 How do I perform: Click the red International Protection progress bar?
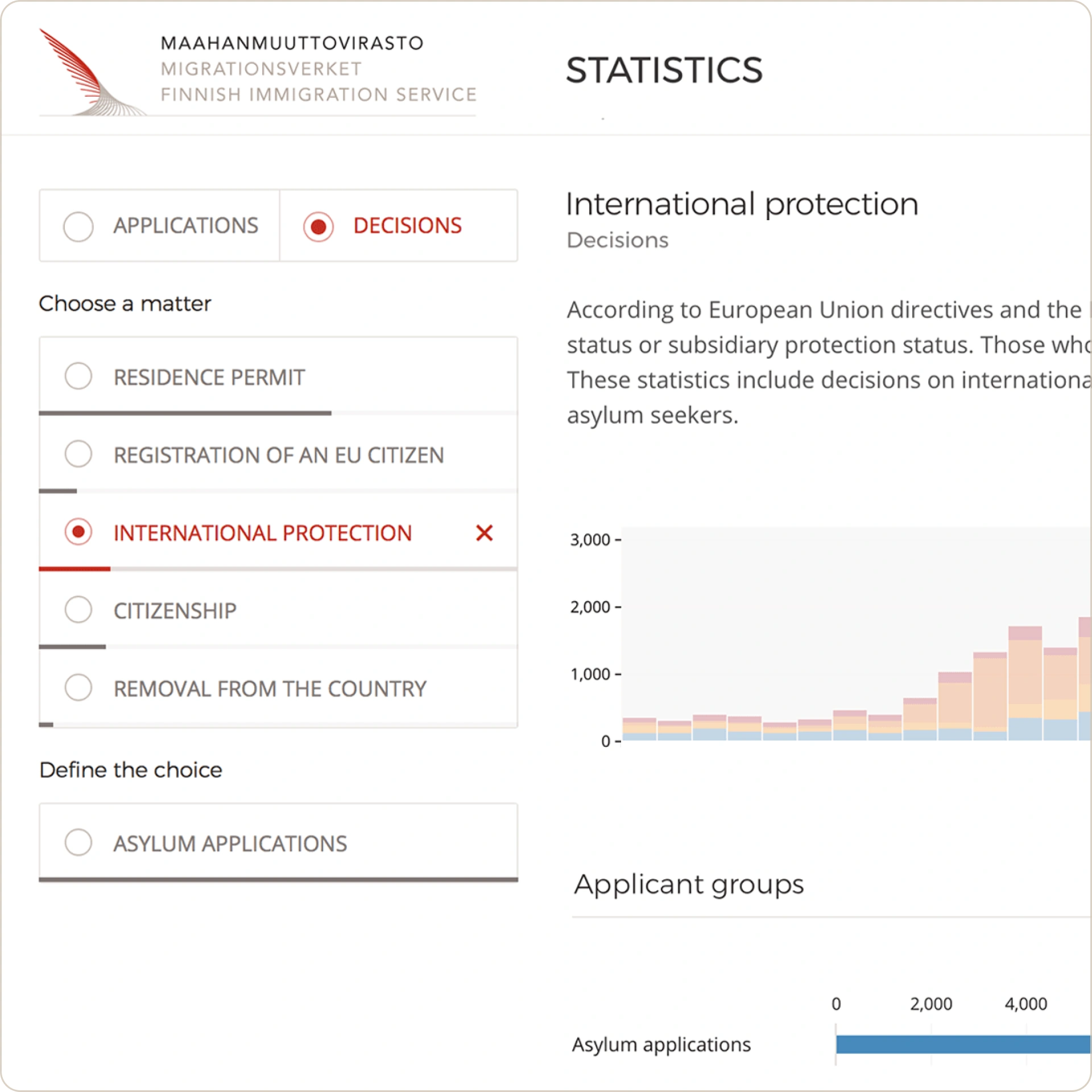(75, 568)
